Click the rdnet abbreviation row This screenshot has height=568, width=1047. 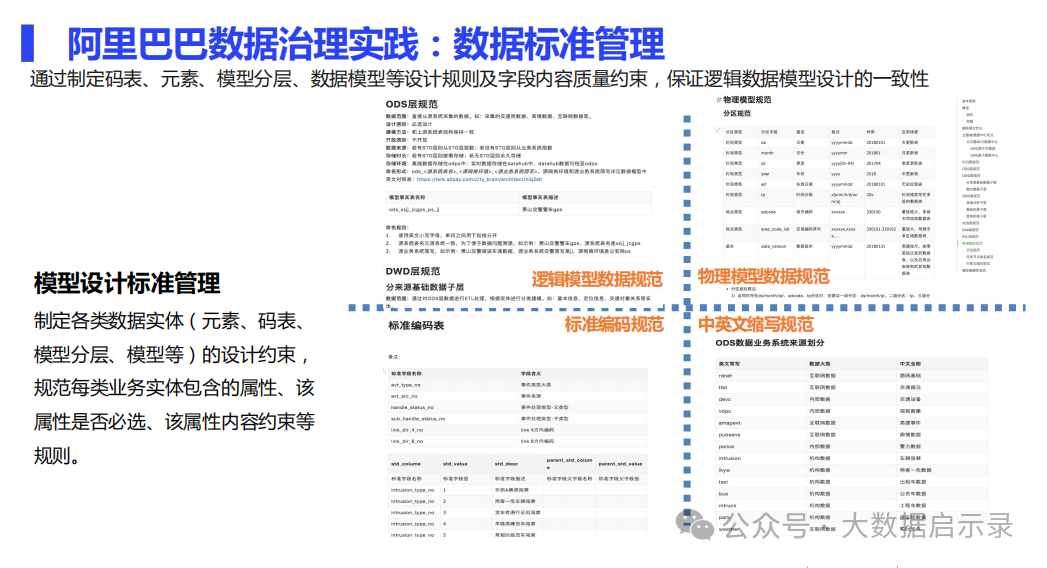tap(851, 376)
